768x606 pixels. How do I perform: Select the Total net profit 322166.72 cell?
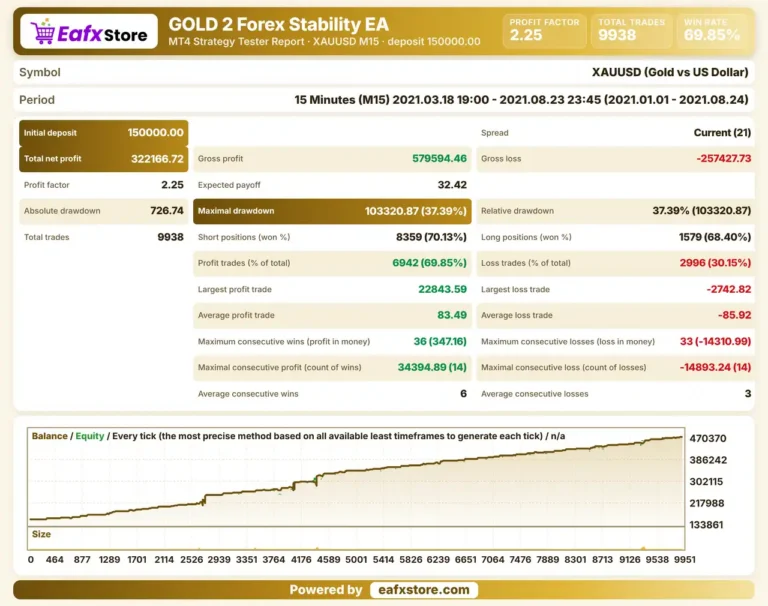click(x=103, y=159)
